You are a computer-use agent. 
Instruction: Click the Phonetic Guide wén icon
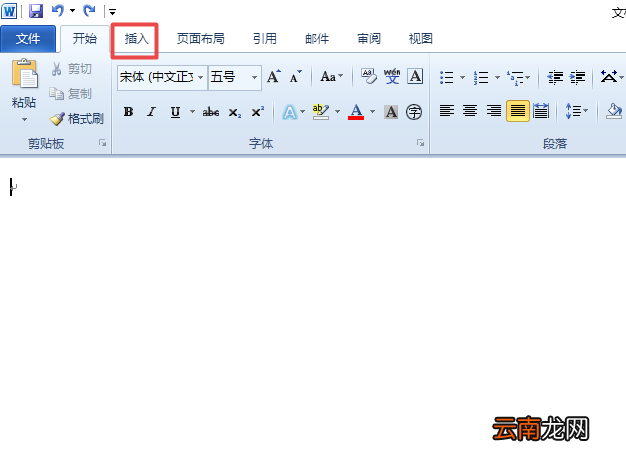(x=392, y=76)
